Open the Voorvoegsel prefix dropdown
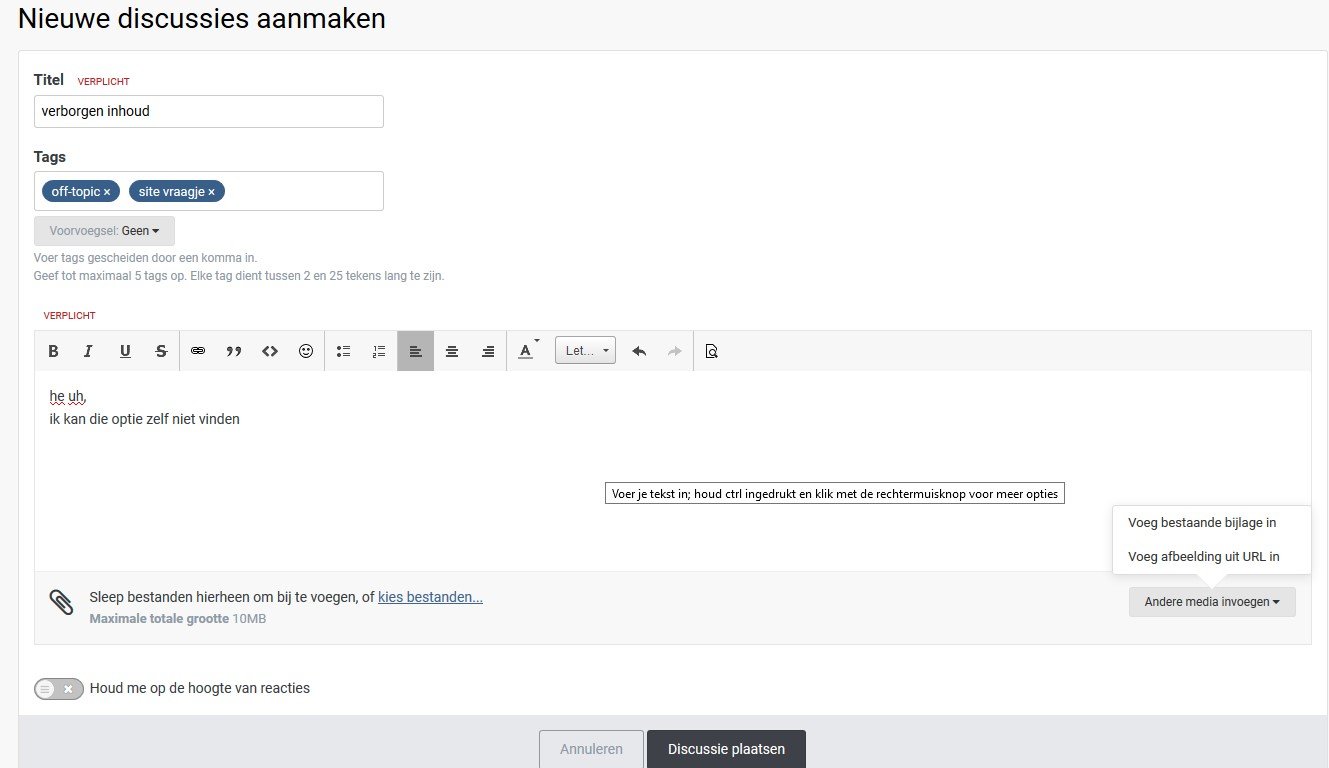Viewport: 1329px width, 768px height. 104,231
